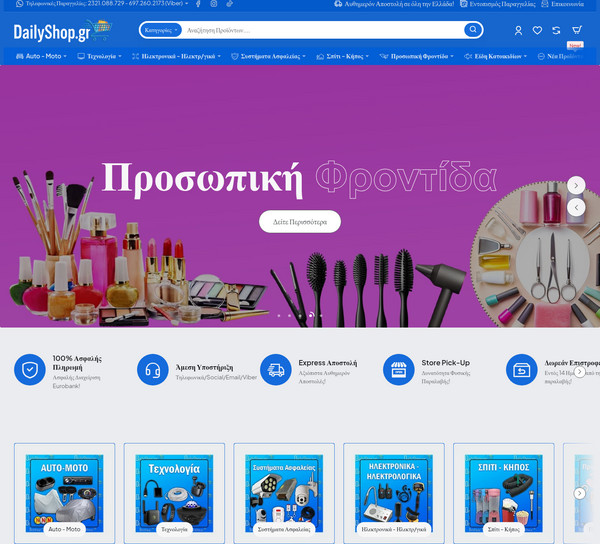Click the DailyShop.gr logo

tap(62, 31)
